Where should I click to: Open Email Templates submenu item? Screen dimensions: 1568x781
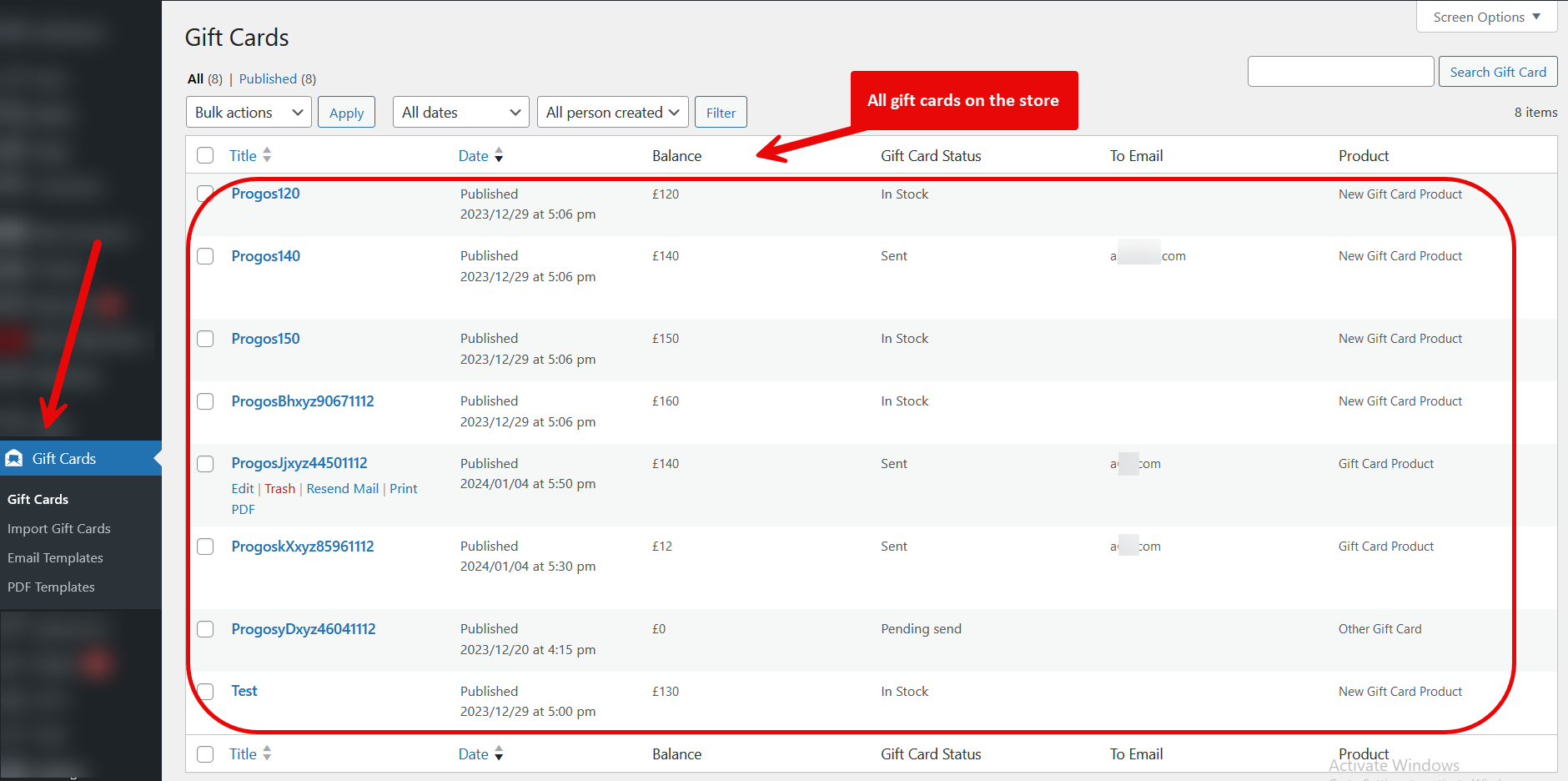point(56,557)
